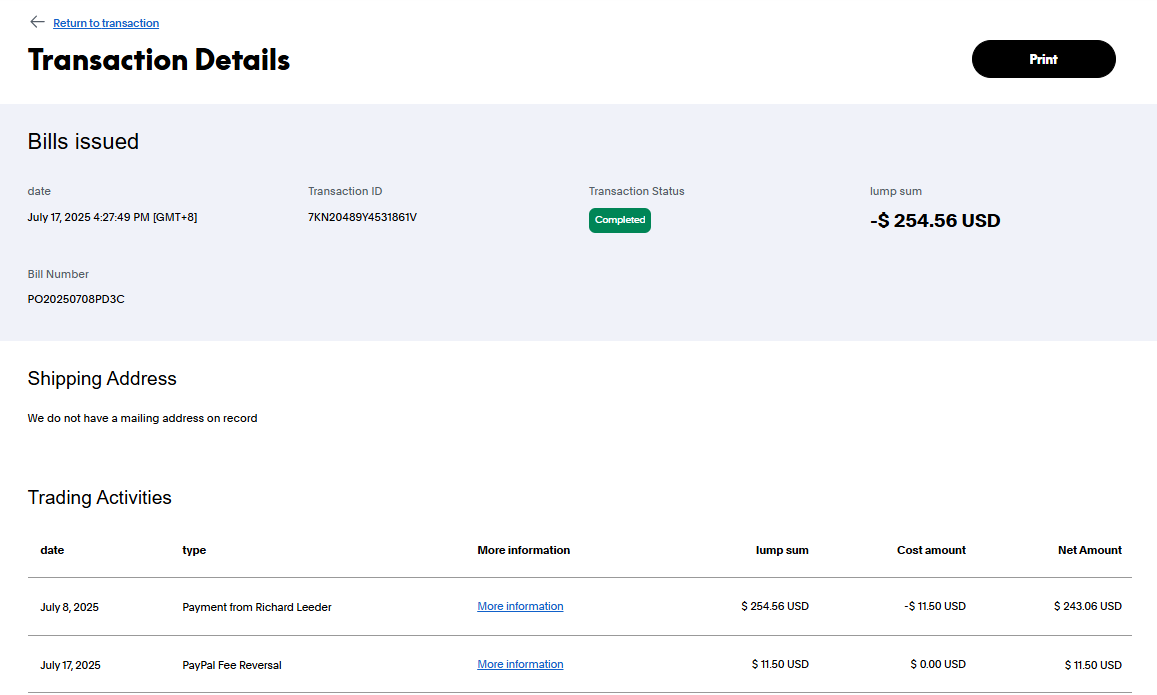Screen dimensions: 1157x695
Task: Click the July 17, 2025 timestamp under date
Action: (112, 217)
